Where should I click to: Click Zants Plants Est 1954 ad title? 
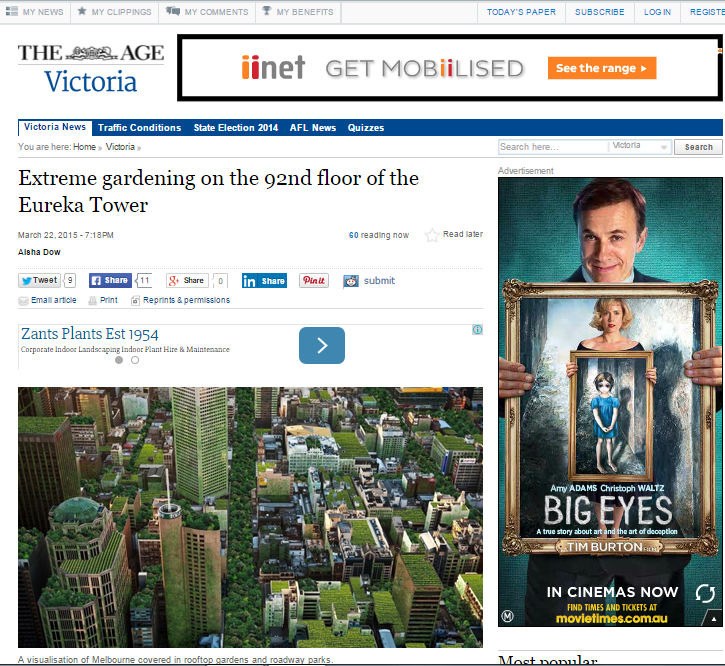click(90, 334)
